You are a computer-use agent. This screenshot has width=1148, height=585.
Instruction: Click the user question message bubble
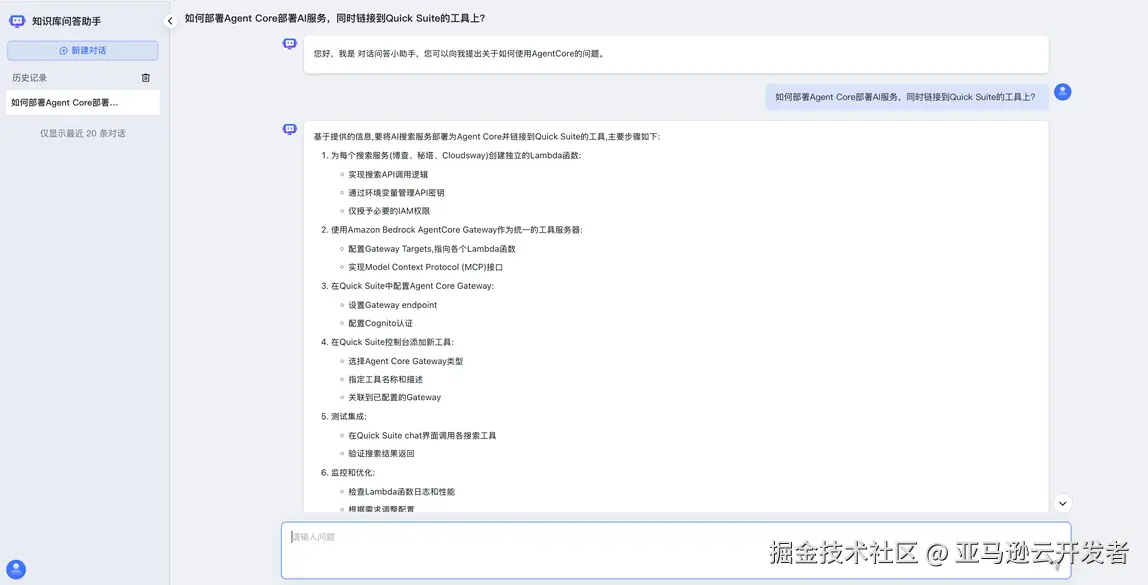[906, 97]
